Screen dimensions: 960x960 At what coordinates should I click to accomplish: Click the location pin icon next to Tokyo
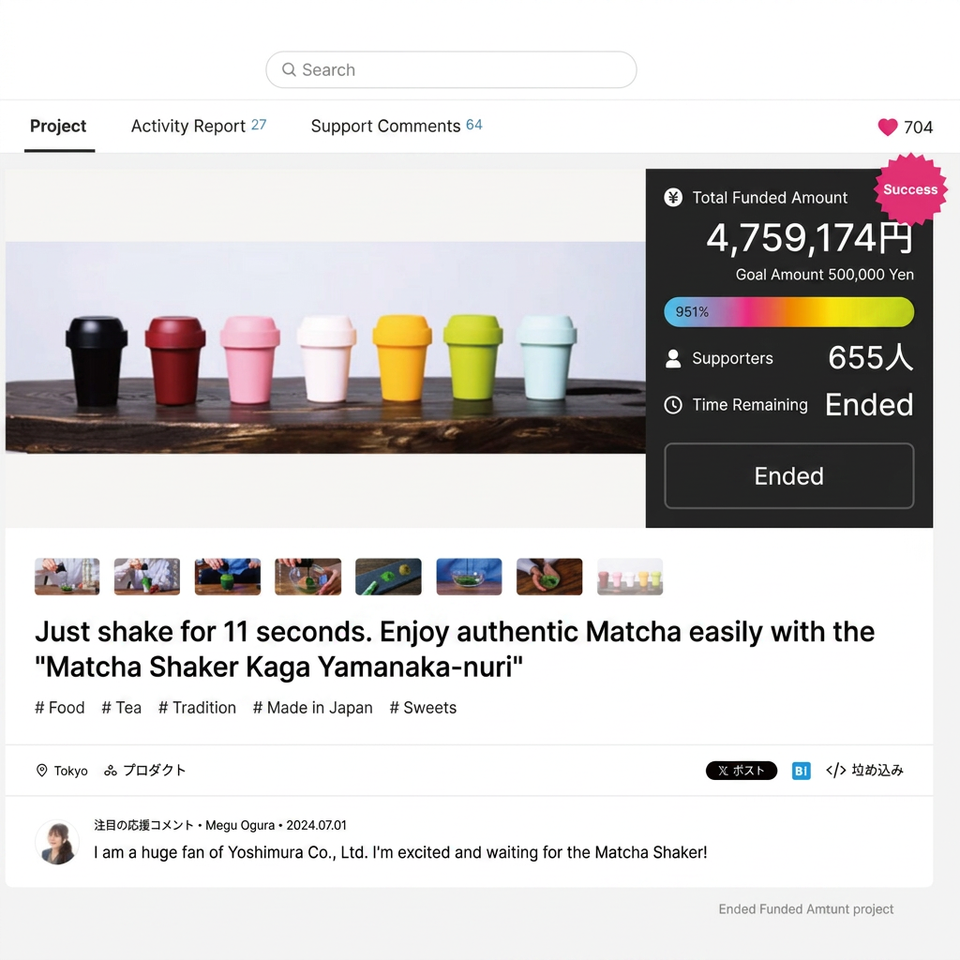42,770
